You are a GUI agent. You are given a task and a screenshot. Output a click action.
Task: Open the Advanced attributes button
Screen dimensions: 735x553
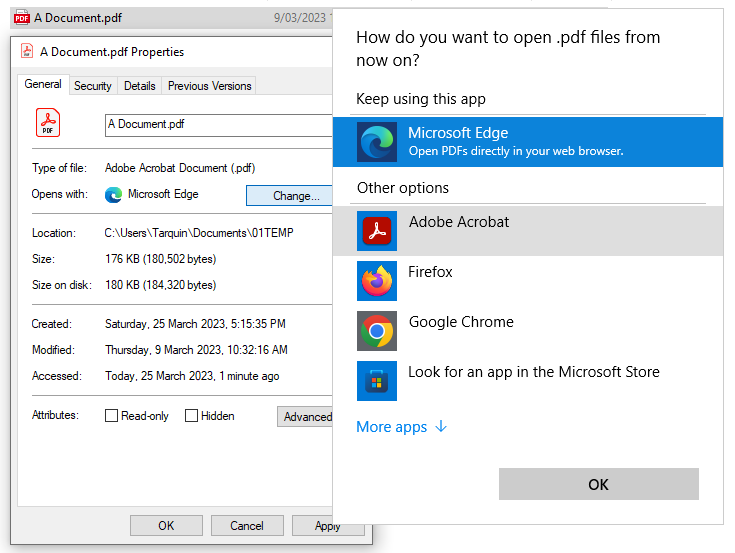(305, 417)
